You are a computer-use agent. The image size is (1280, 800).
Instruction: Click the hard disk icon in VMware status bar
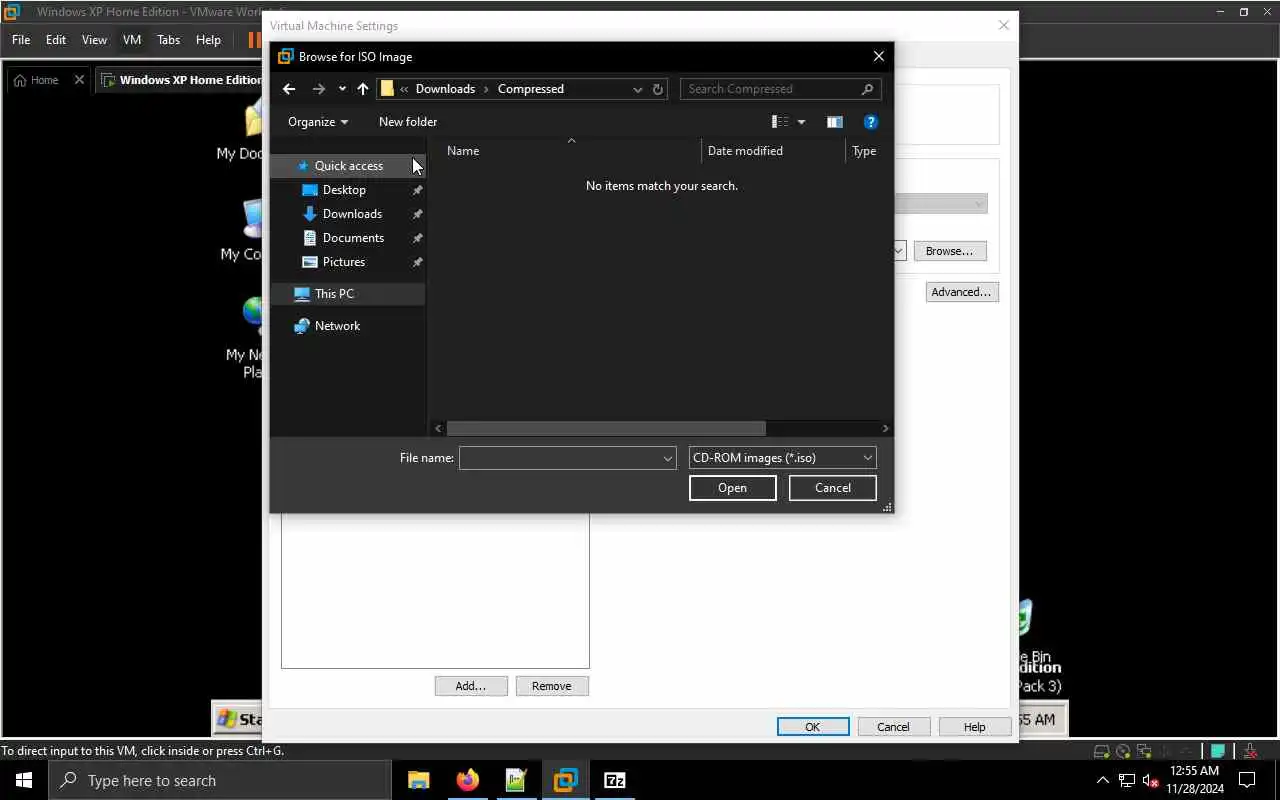coord(1102,751)
